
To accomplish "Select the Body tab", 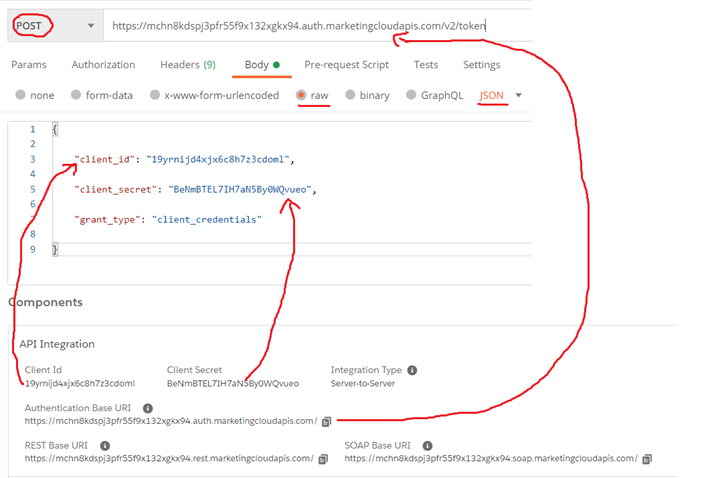I will point(262,65).
